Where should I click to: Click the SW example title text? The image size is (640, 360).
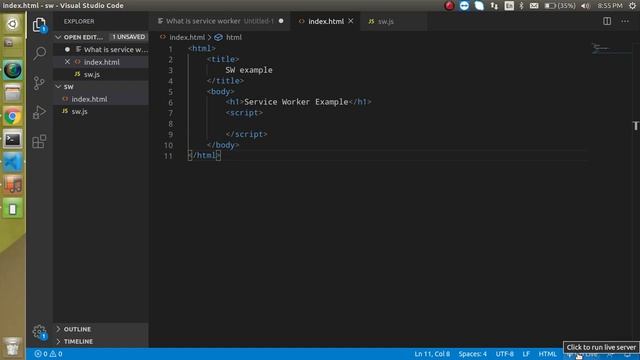tap(249, 70)
